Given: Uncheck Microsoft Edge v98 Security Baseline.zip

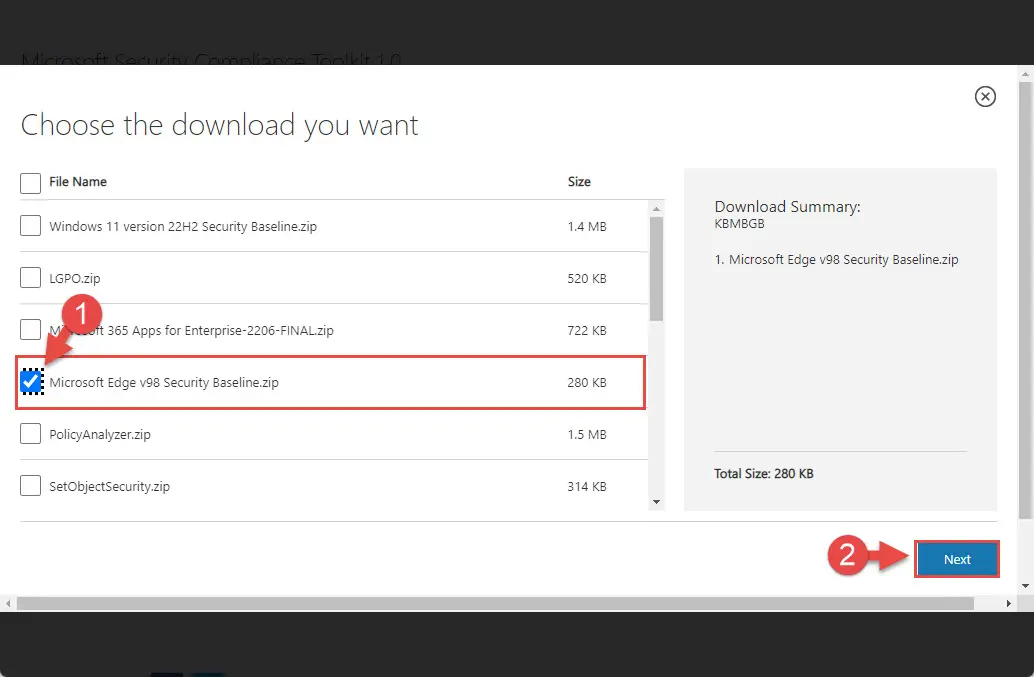Looking at the screenshot, I should (x=30, y=382).
